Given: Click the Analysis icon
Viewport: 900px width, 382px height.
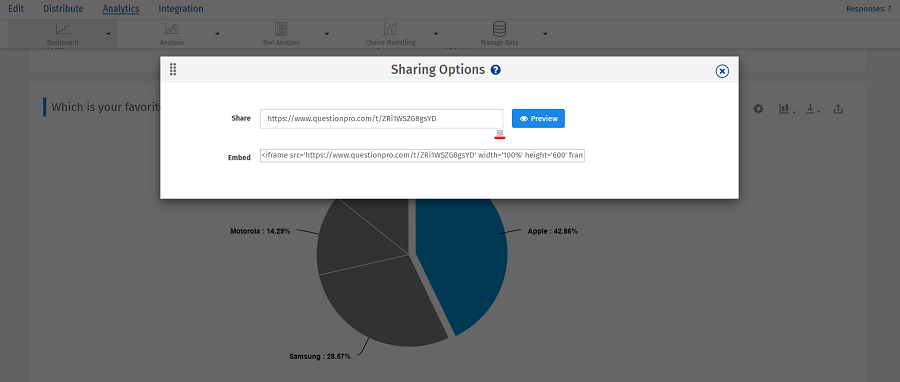Looking at the screenshot, I should [172, 29].
